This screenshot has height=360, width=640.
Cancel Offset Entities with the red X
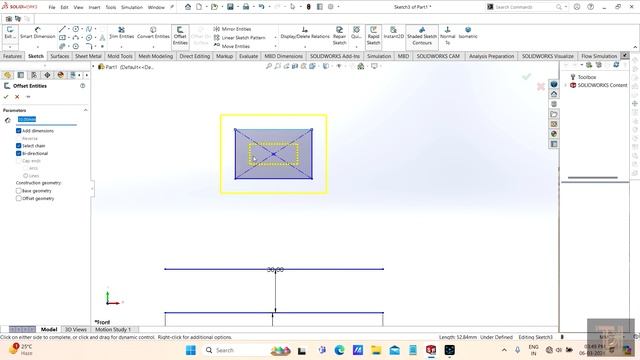tap(17, 97)
